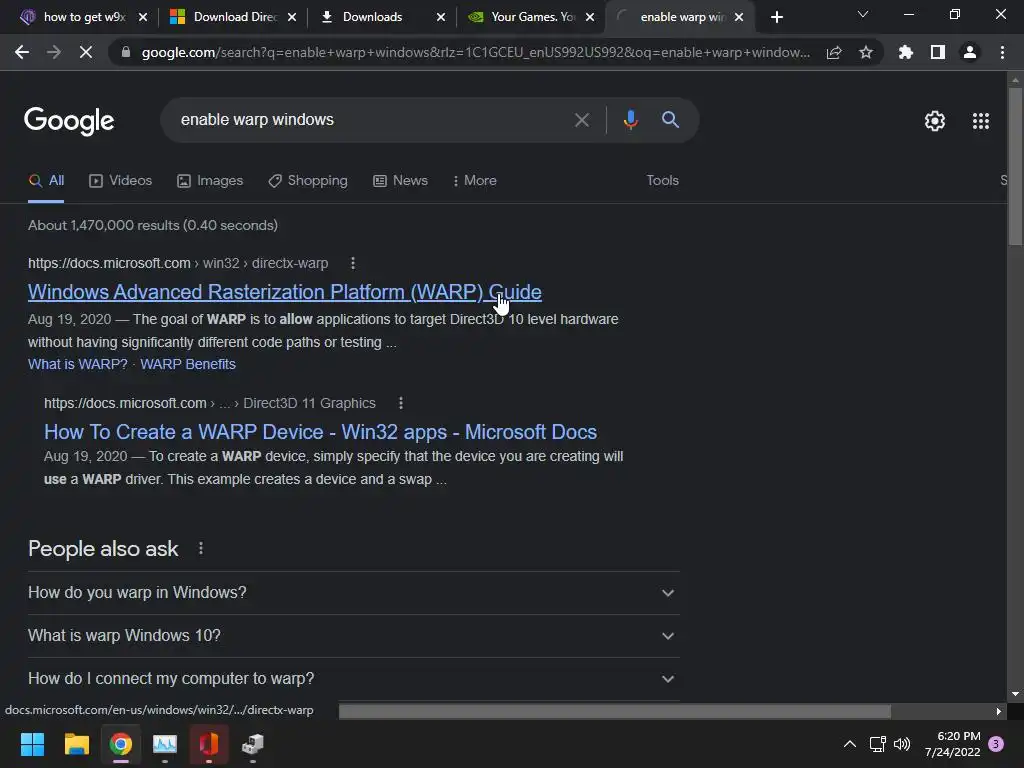Viewport: 1024px width, 768px height.
Task: Open a new tab with the plus button
Action: point(776,17)
